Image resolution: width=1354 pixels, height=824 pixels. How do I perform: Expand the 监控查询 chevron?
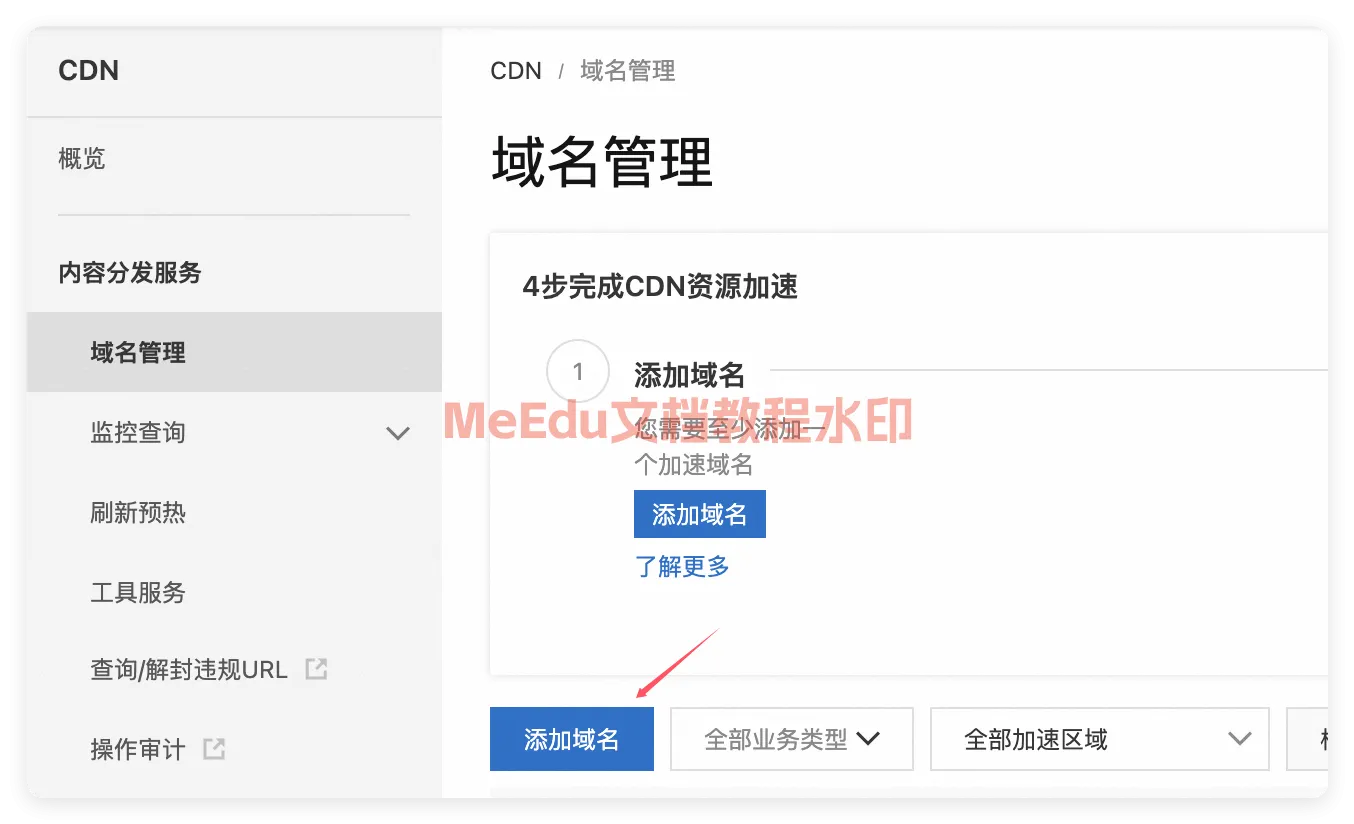pyautogui.click(x=398, y=433)
